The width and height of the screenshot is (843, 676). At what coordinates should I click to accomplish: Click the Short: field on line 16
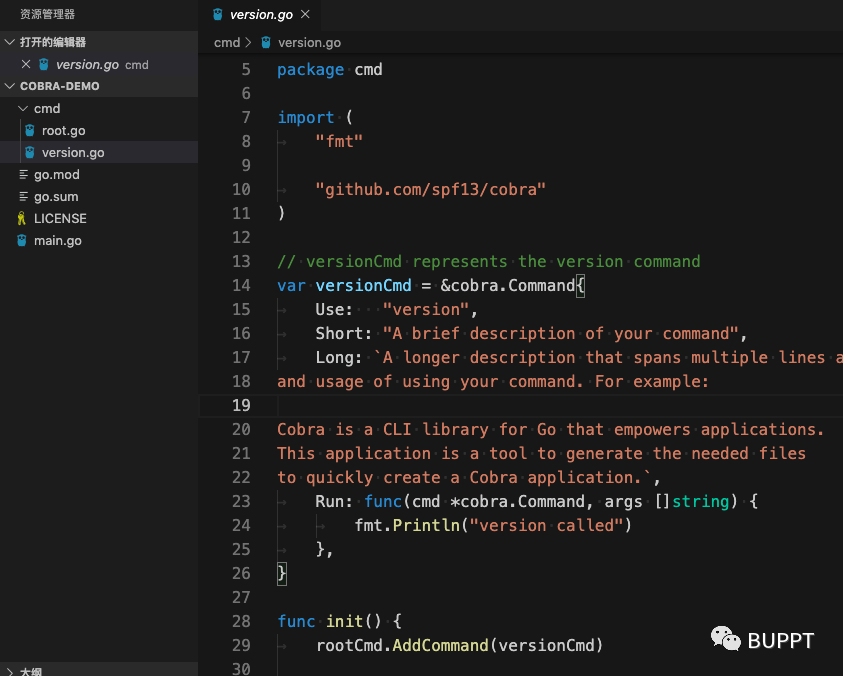click(x=344, y=334)
